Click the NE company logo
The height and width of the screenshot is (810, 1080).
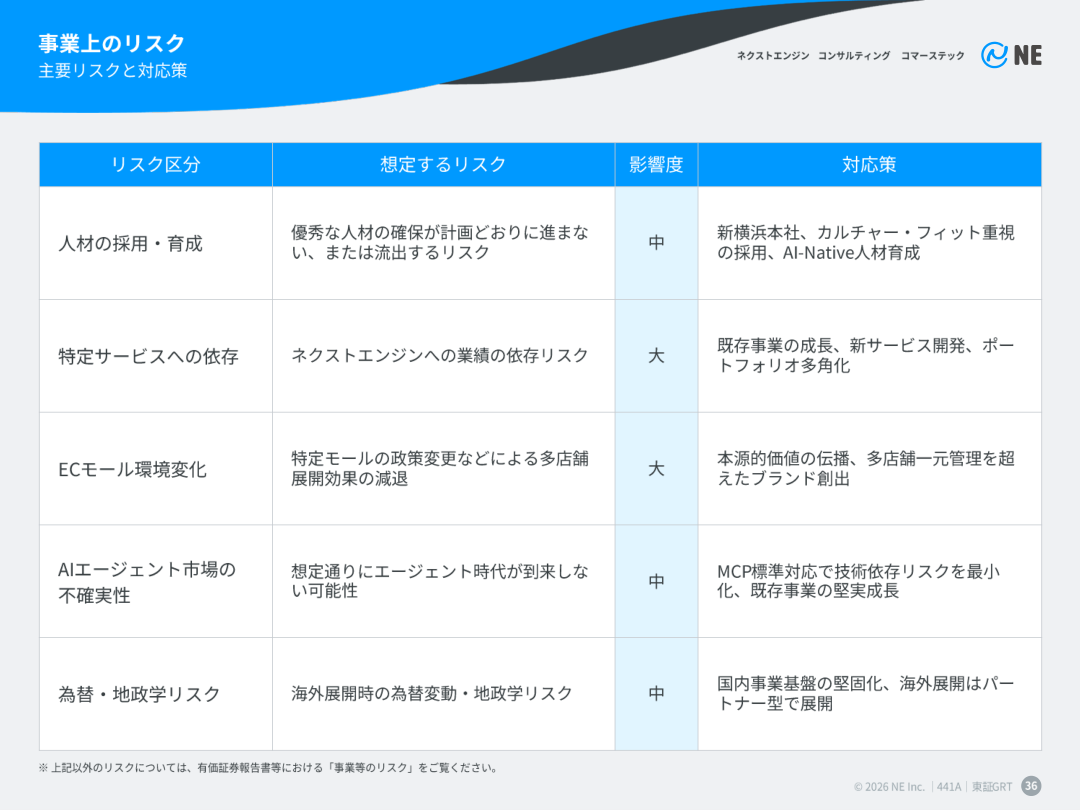(x=1010, y=55)
